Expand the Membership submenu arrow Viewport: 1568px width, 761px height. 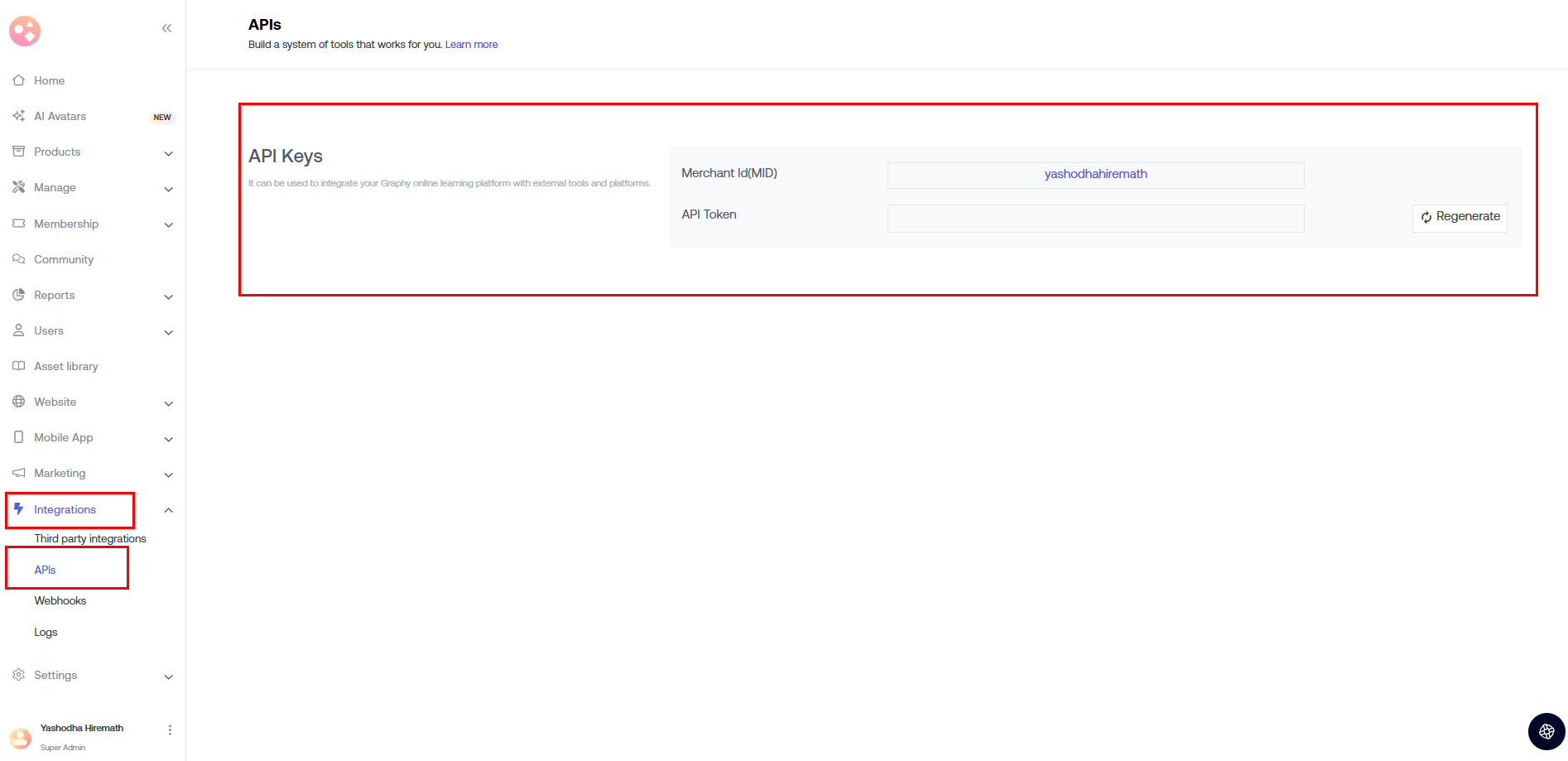pyautogui.click(x=168, y=224)
